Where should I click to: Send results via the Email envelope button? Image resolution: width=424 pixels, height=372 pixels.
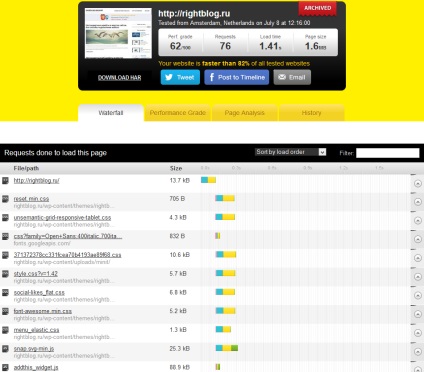(x=292, y=77)
